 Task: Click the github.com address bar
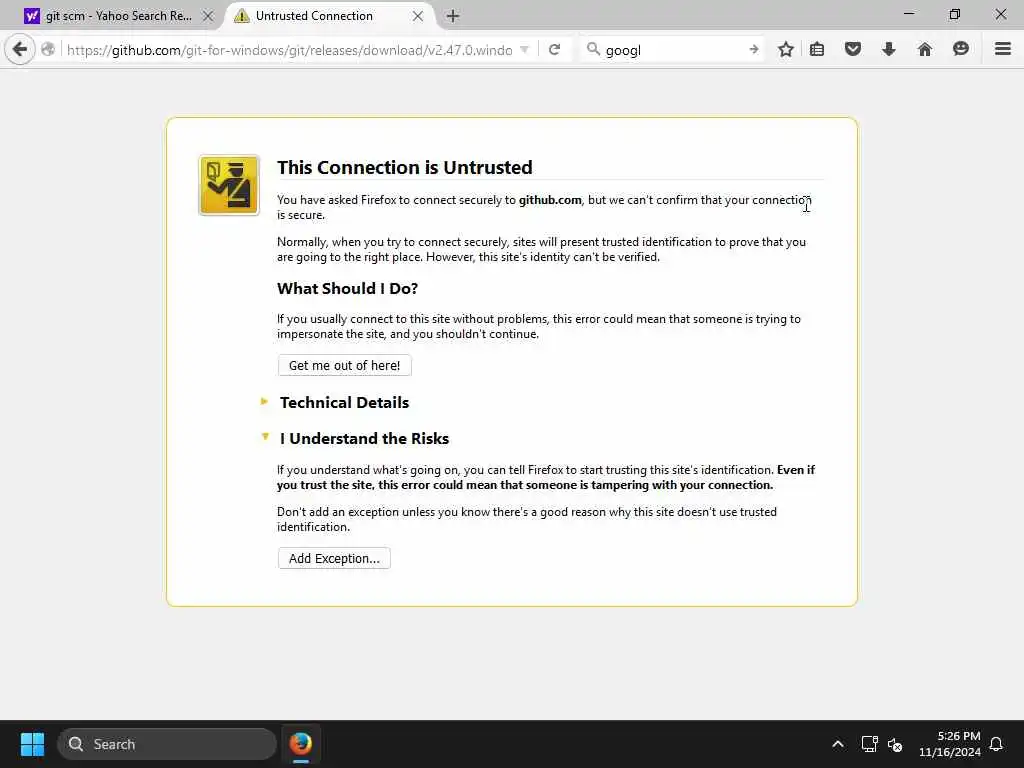(289, 50)
